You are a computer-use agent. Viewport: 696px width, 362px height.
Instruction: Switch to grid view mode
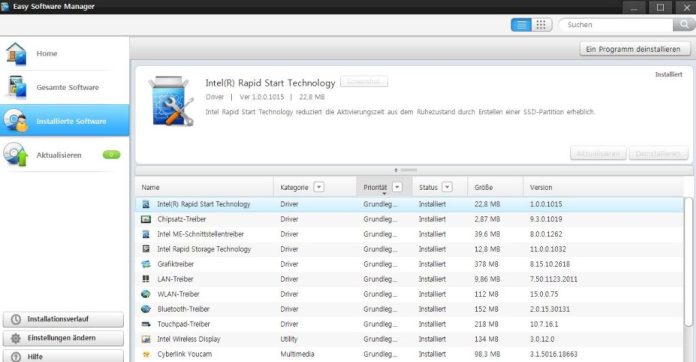pos(541,25)
